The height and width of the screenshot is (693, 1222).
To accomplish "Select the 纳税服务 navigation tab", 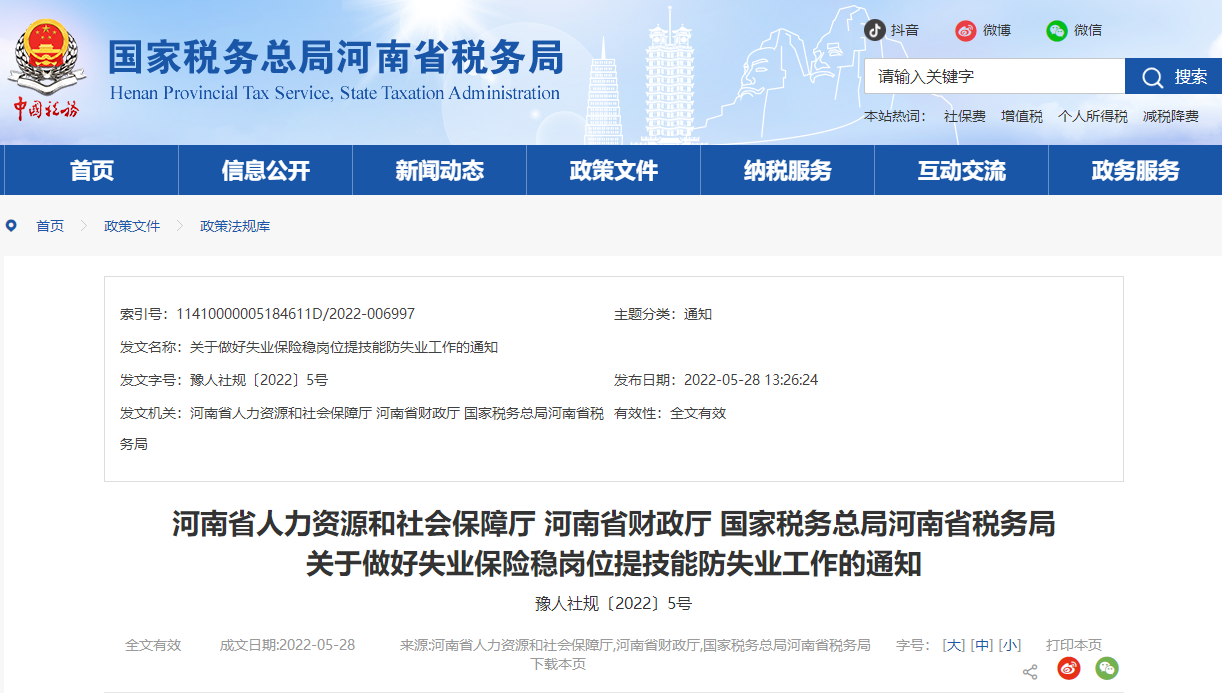I will coord(786,170).
